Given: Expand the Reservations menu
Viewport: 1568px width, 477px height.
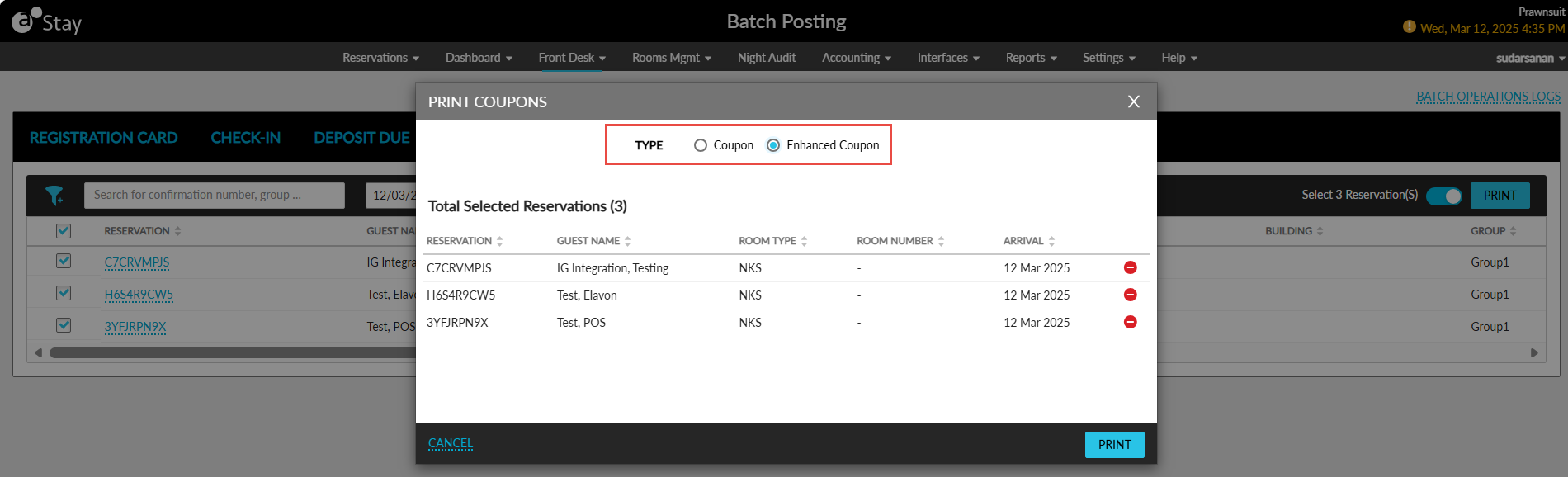Looking at the screenshot, I should (381, 58).
